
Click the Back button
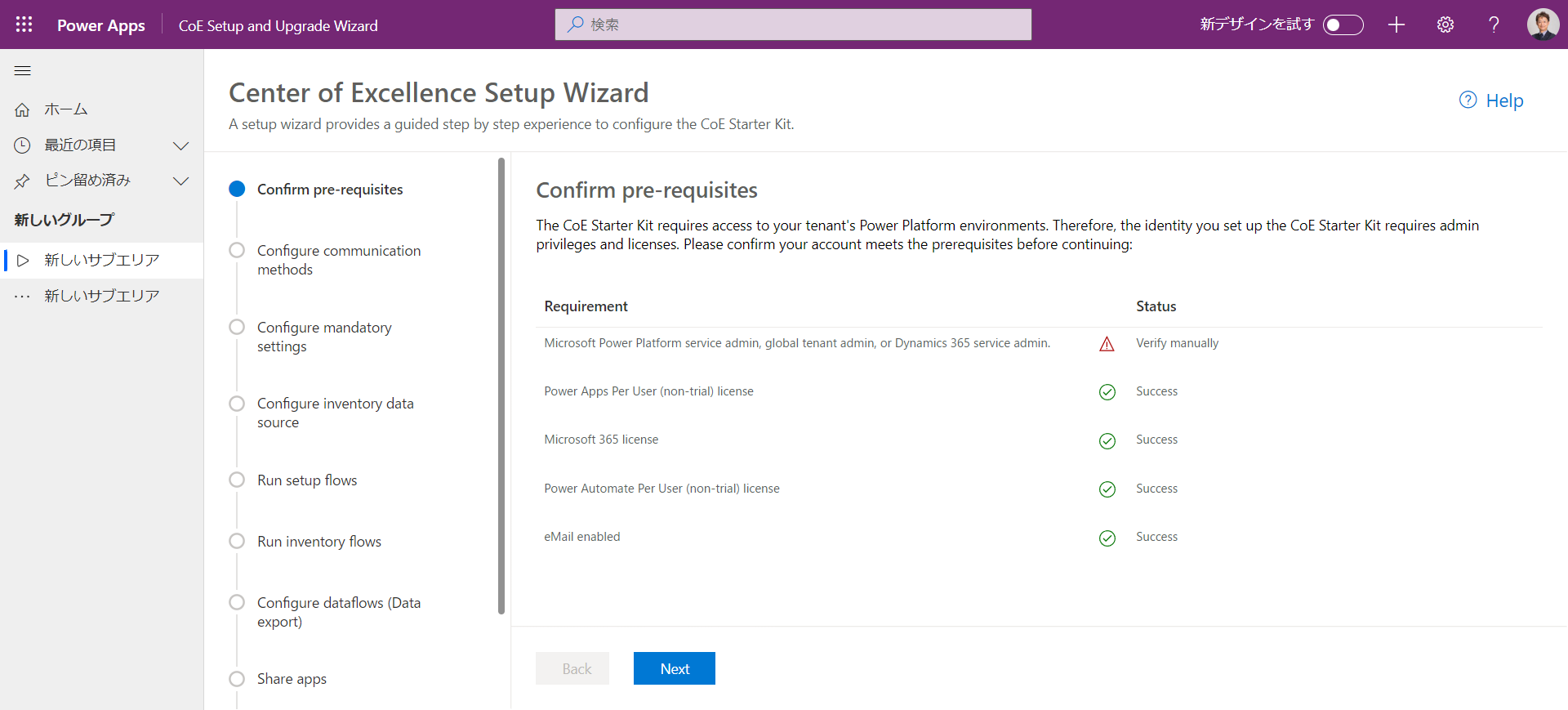pyautogui.click(x=572, y=668)
